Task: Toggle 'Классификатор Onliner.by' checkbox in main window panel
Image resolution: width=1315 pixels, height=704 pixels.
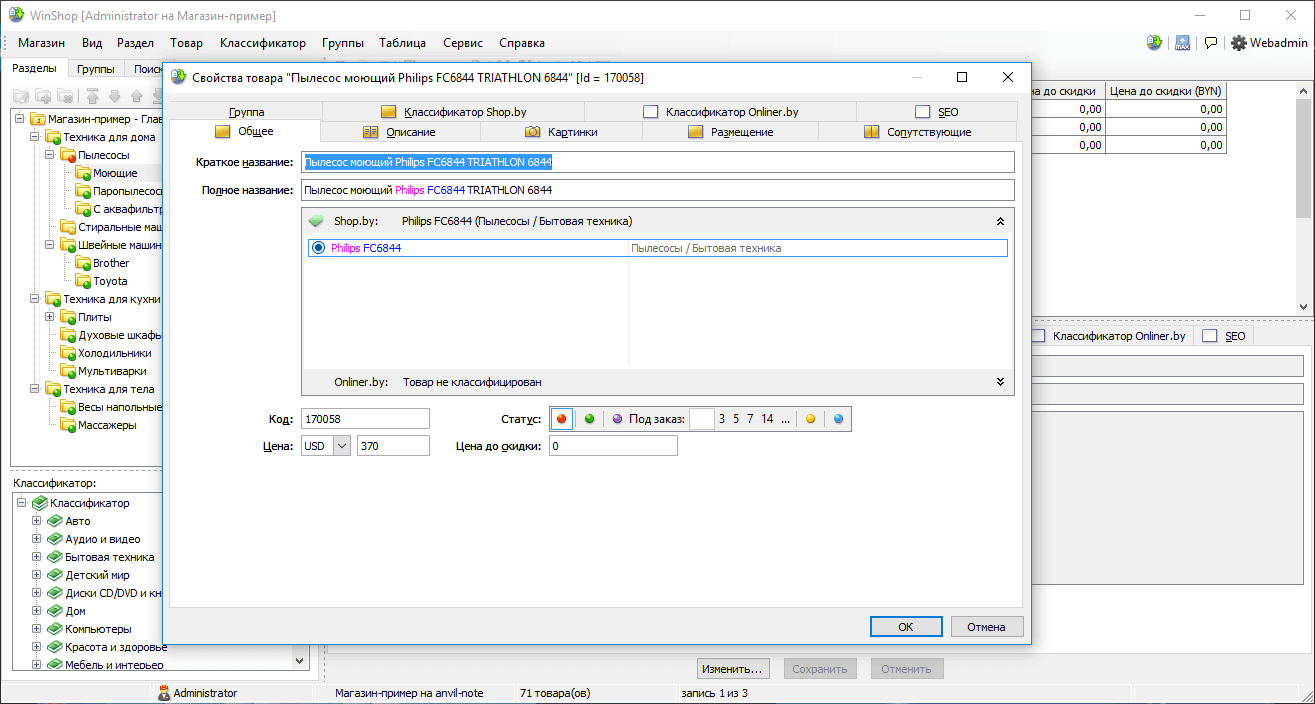Action: [x=1038, y=336]
